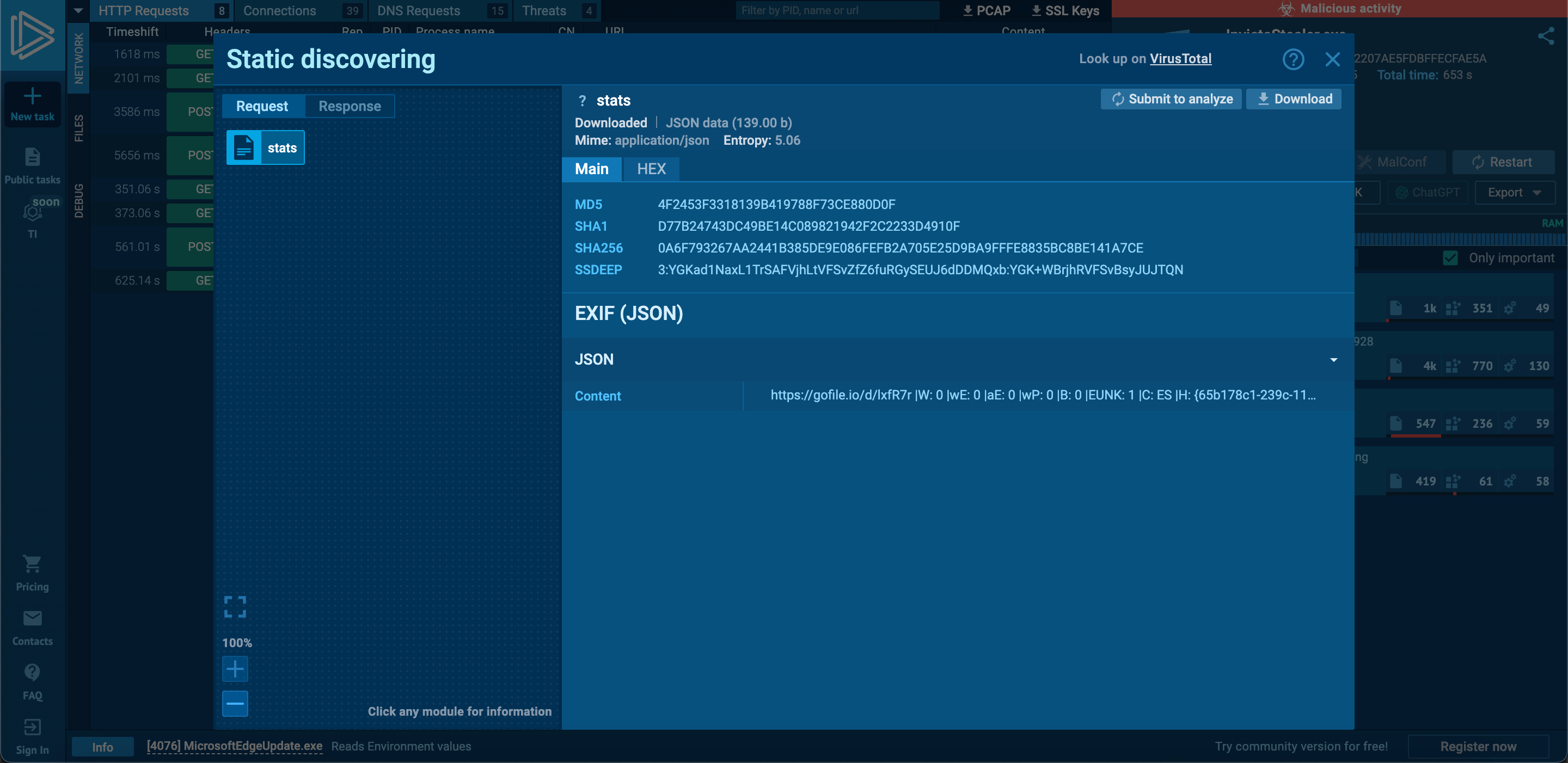Open the VirusTotal lookup link
The width and height of the screenshot is (1568, 763).
(x=1180, y=58)
